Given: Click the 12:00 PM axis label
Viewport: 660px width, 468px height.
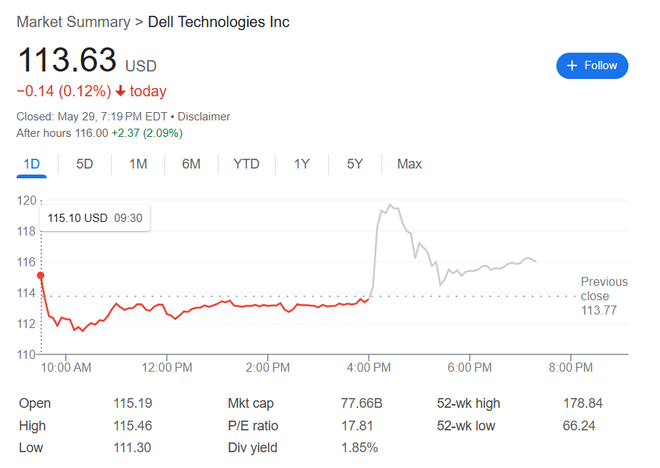Looking at the screenshot, I should click(x=167, y=368).
